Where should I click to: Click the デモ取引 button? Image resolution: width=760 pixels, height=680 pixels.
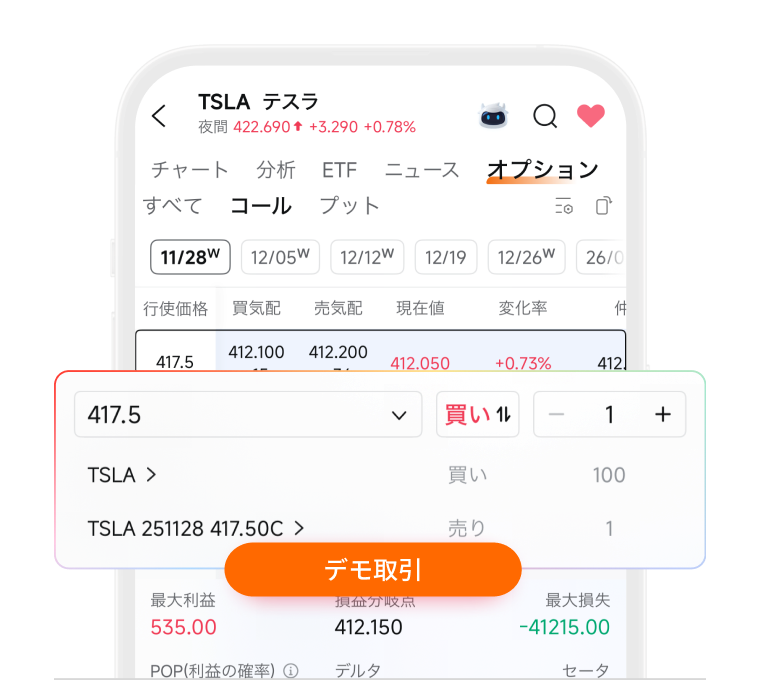[x=373, y=569]
